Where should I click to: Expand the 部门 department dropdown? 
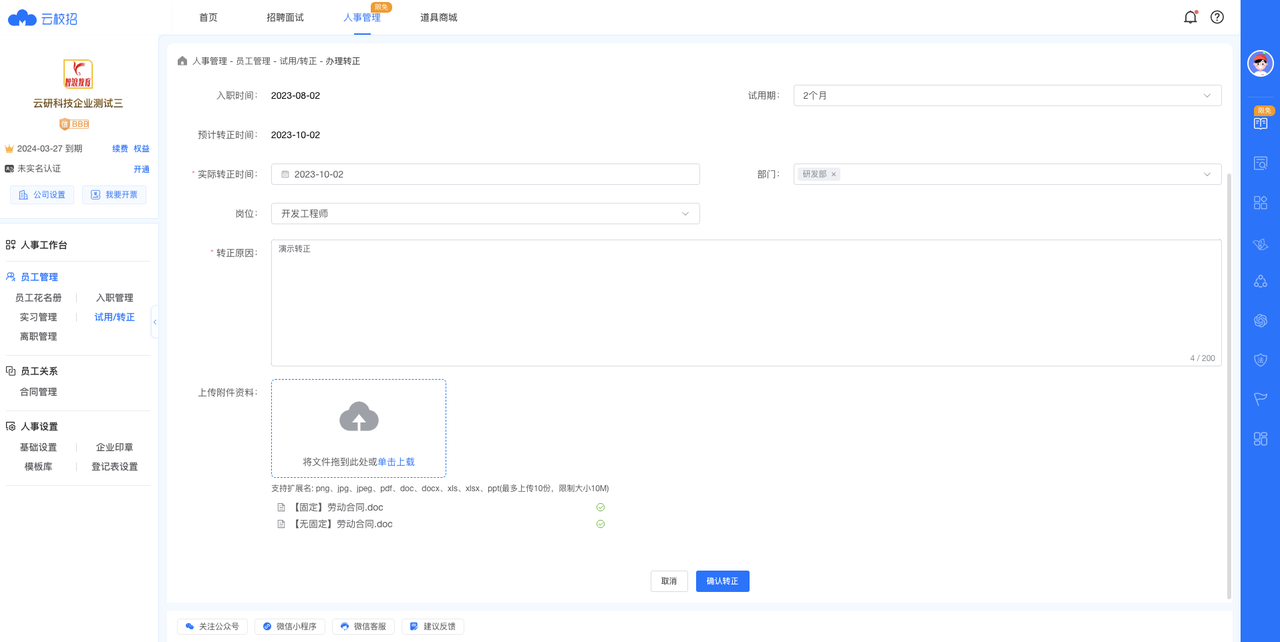coord(1207,173)
